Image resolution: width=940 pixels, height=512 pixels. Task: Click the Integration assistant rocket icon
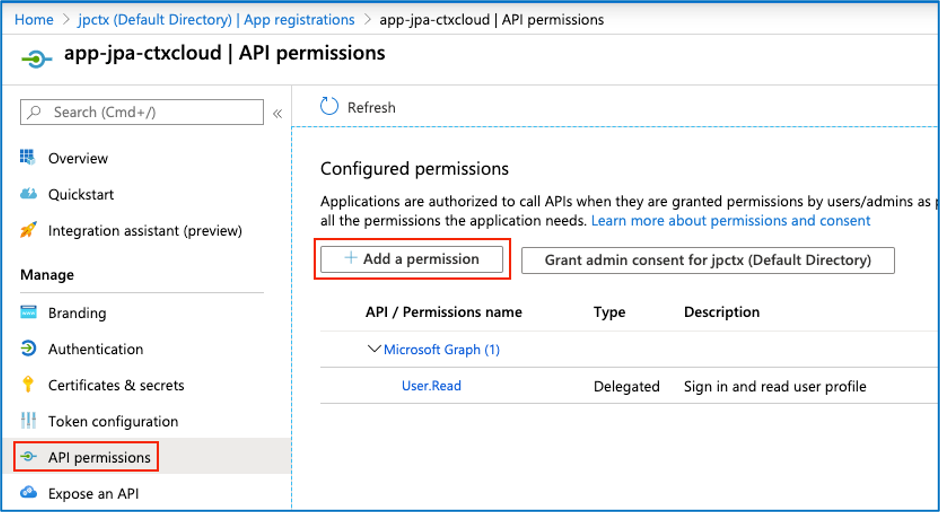(28, 231)
